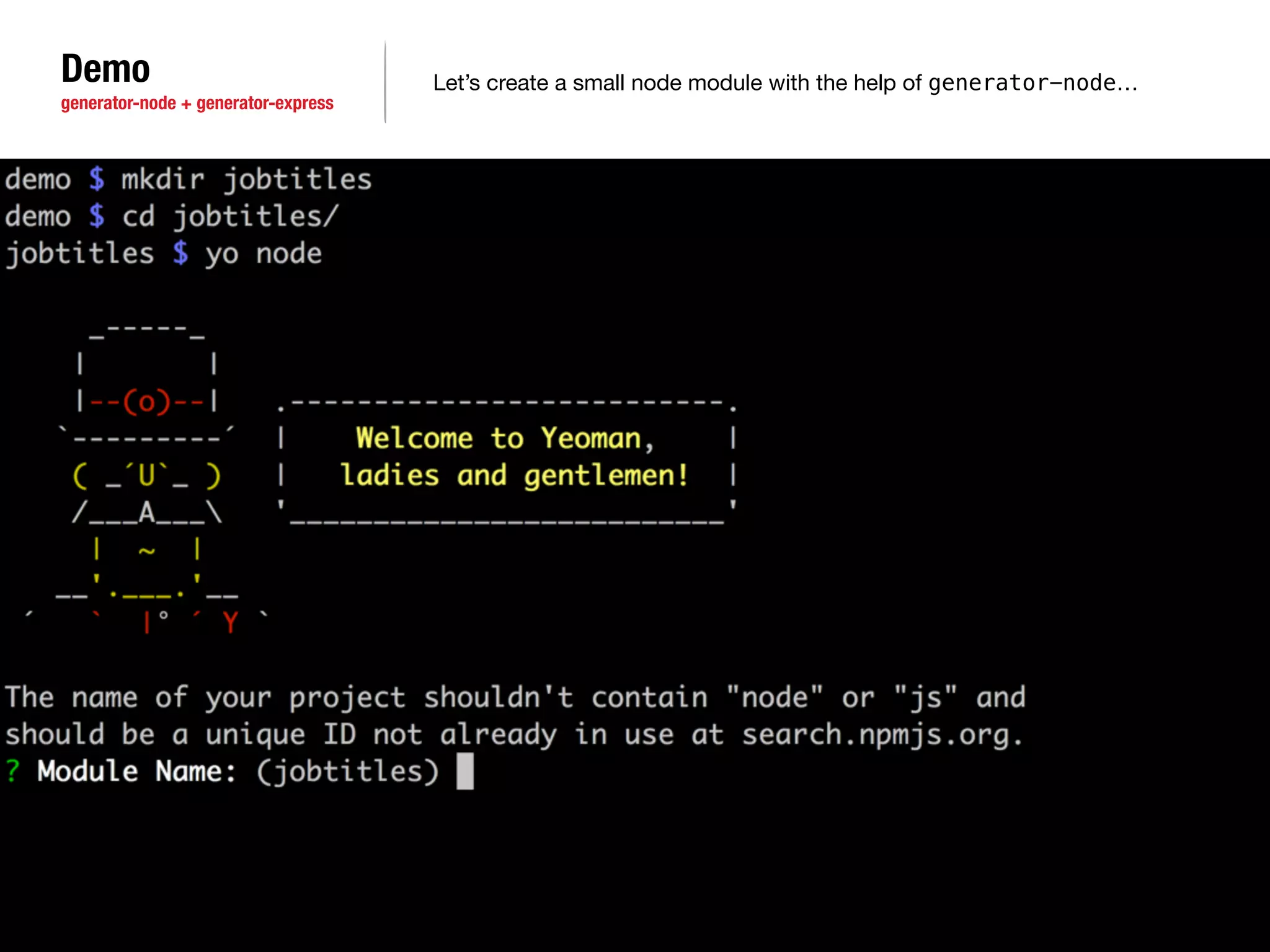Viewport: 1270px width, 952px height.
Task: Click the 'Welcome to Yeoman,' greeting text
Action: pos(505,438)
